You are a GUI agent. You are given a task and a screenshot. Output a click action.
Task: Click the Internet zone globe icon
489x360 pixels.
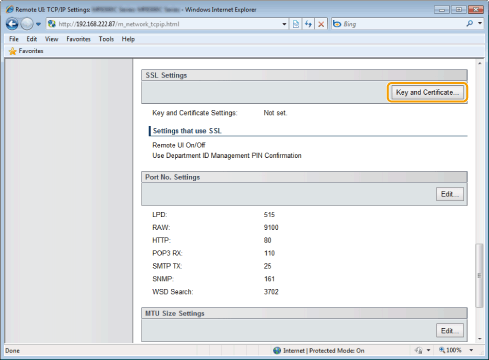(x=277, y=350)
